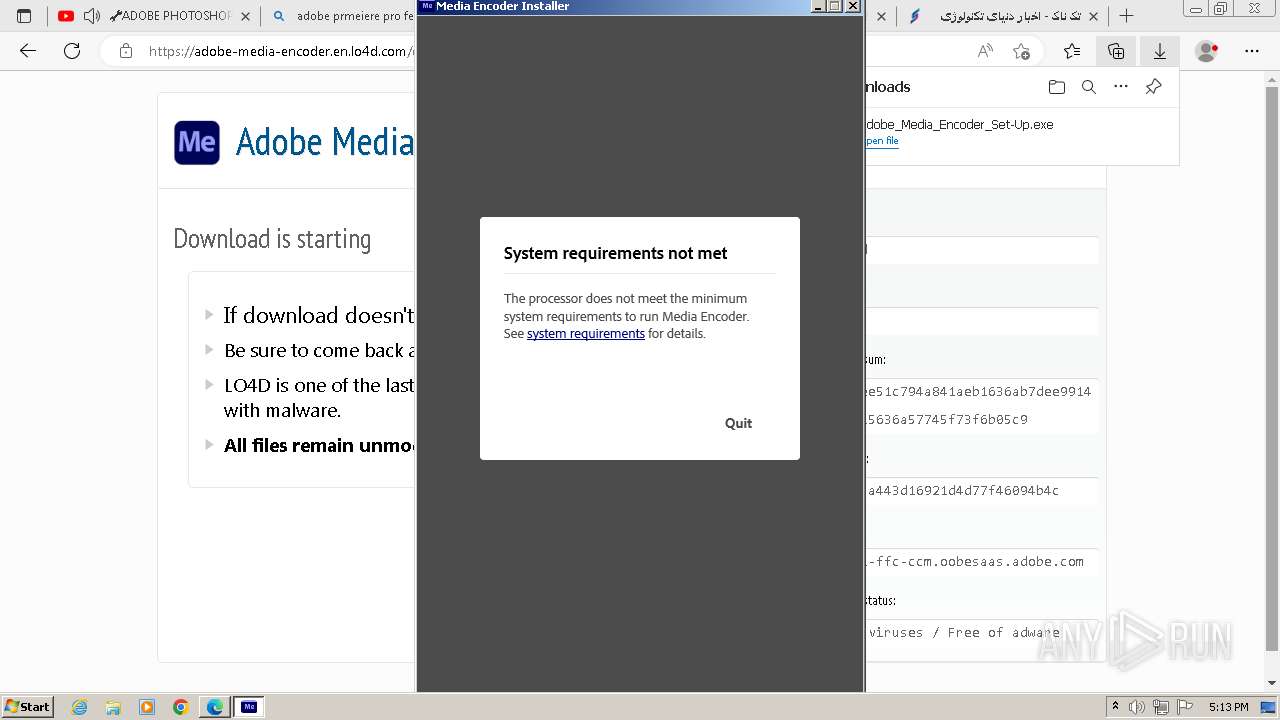Click the Adobe Media page title

tap(324, 142)
